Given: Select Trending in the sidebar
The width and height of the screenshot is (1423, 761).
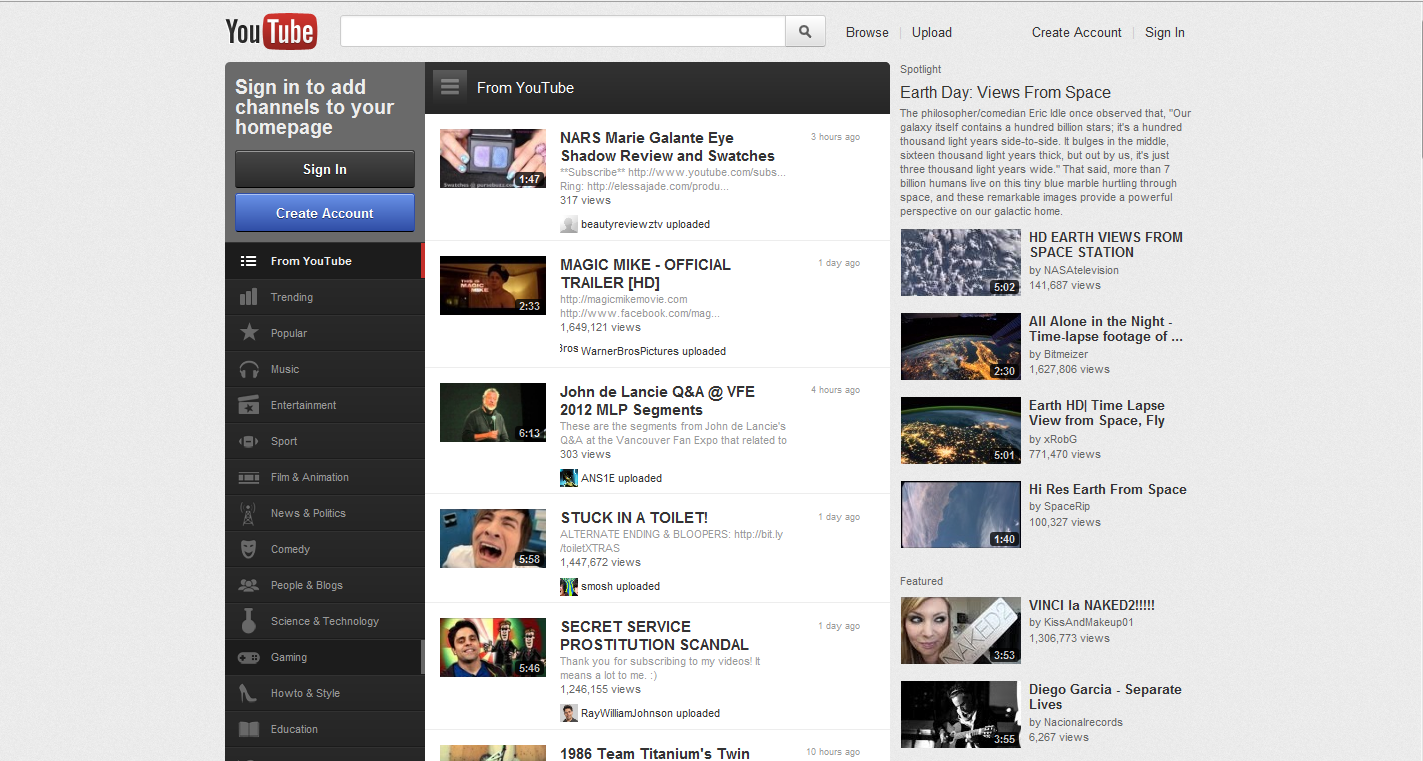Looking at the screenshot, I should [x=292, y=297].
